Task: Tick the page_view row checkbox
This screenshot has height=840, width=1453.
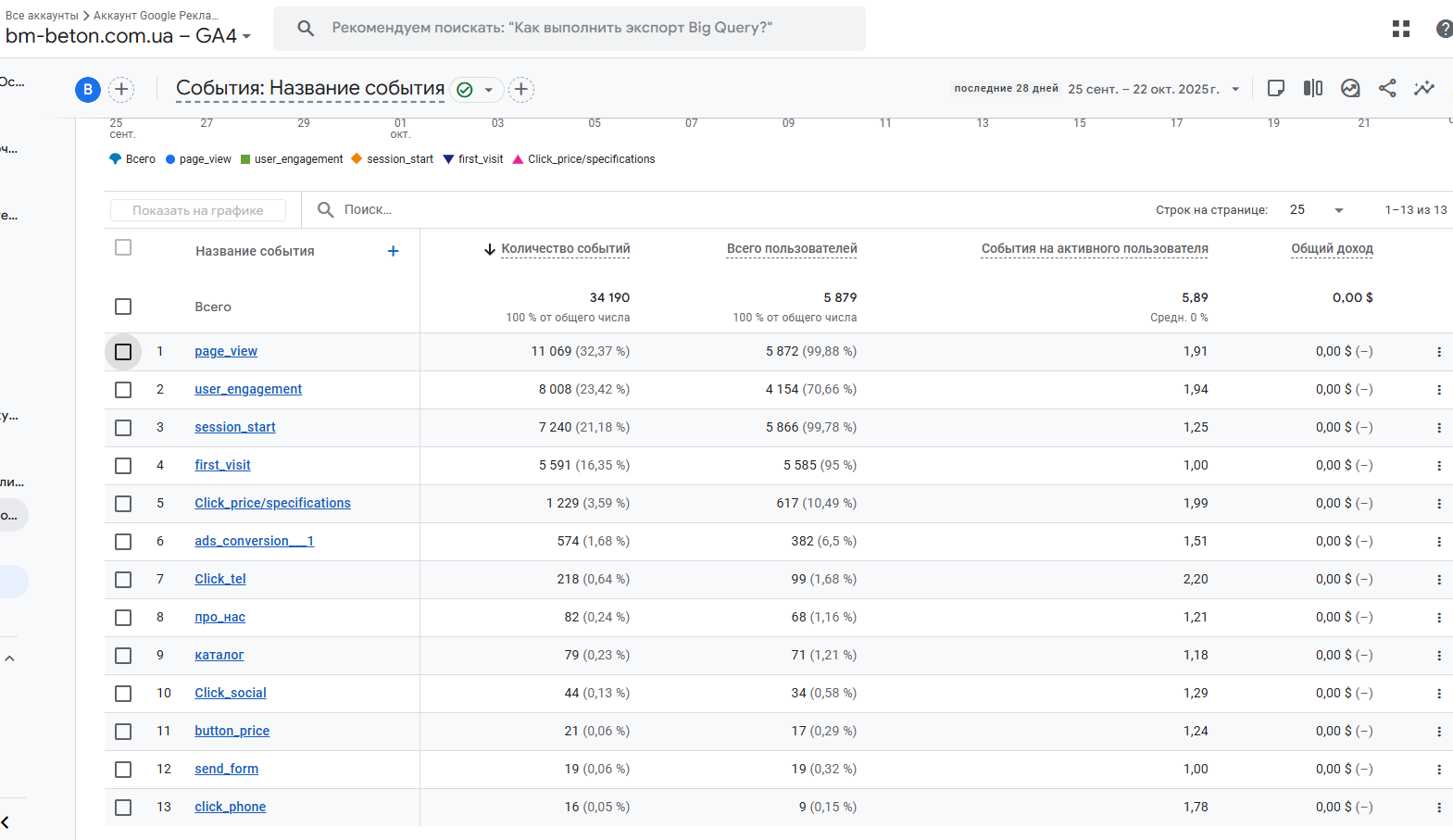Action: [x=123, y=352]
